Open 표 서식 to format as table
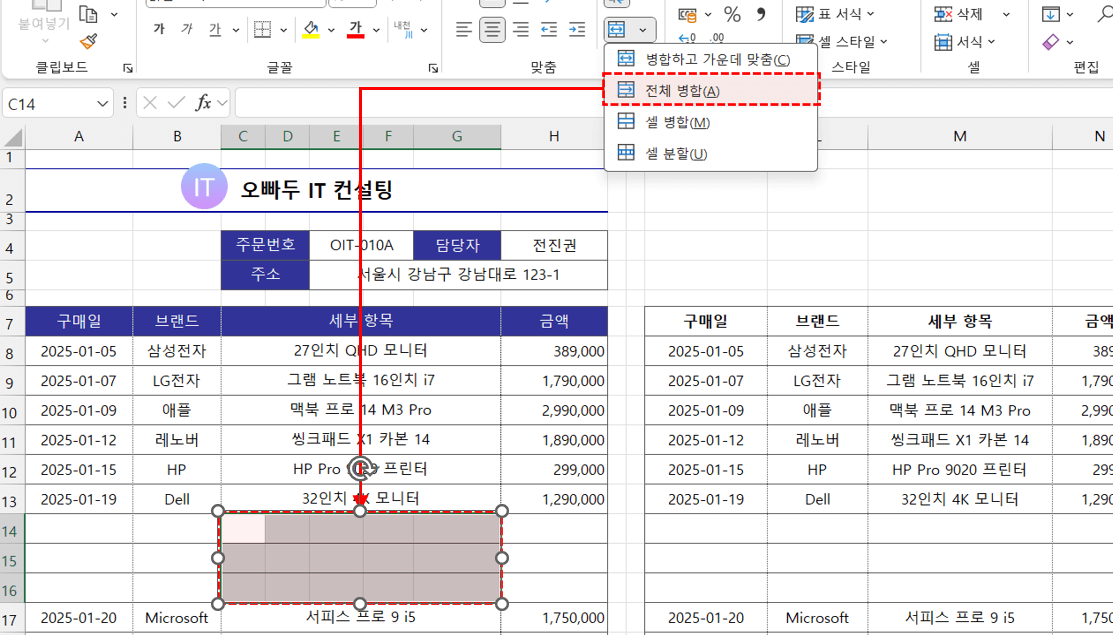Screen dimensions: 1113x635 click(x=836, y=14)
